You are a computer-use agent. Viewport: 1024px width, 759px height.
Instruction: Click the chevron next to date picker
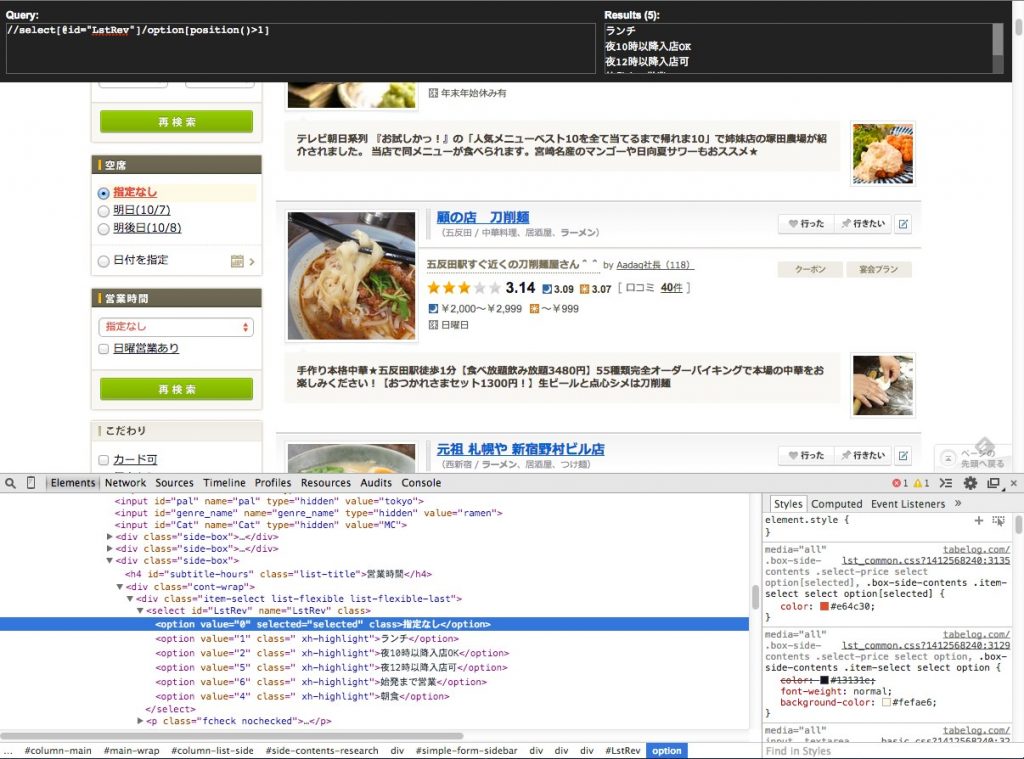[x=252, y=262]
